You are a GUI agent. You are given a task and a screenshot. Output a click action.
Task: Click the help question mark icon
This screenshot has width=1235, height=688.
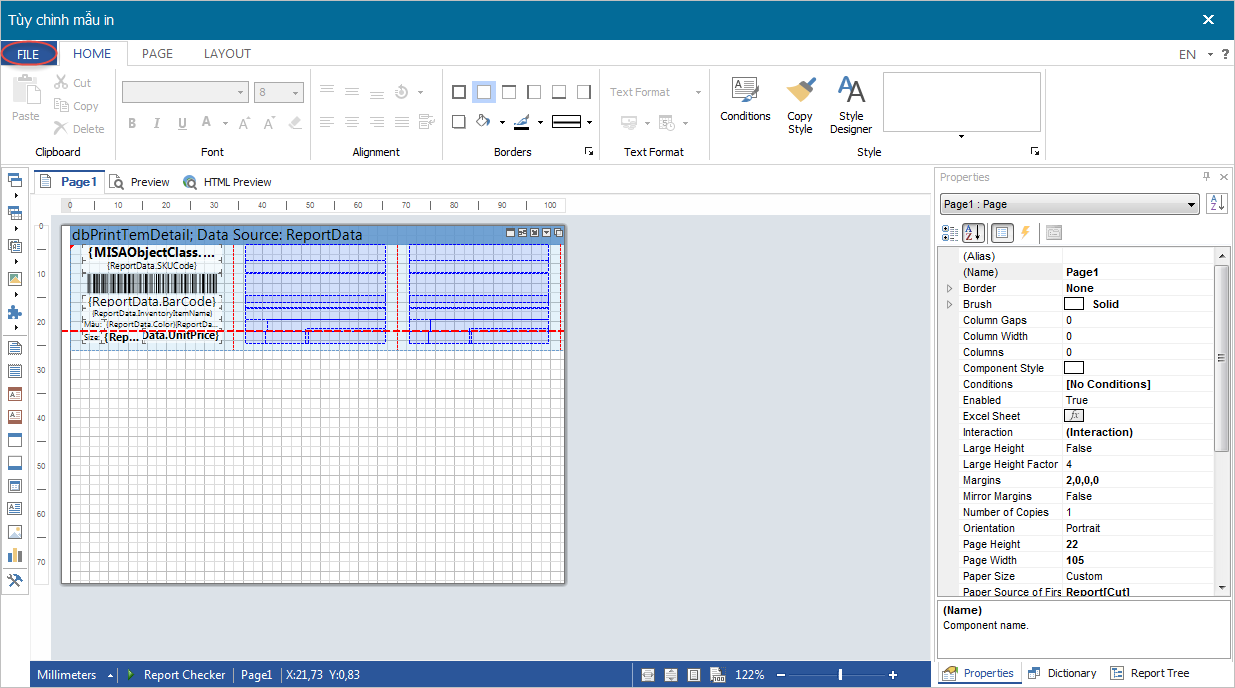1225,54
